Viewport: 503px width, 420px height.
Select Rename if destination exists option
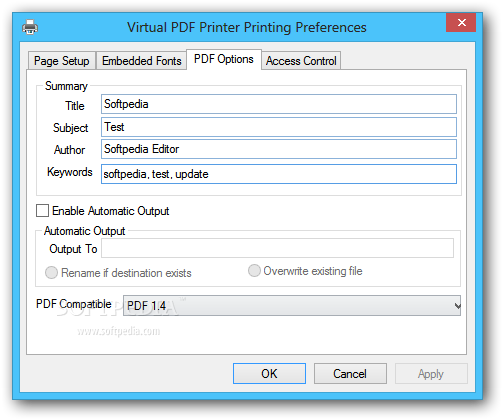tap(51, 273)
